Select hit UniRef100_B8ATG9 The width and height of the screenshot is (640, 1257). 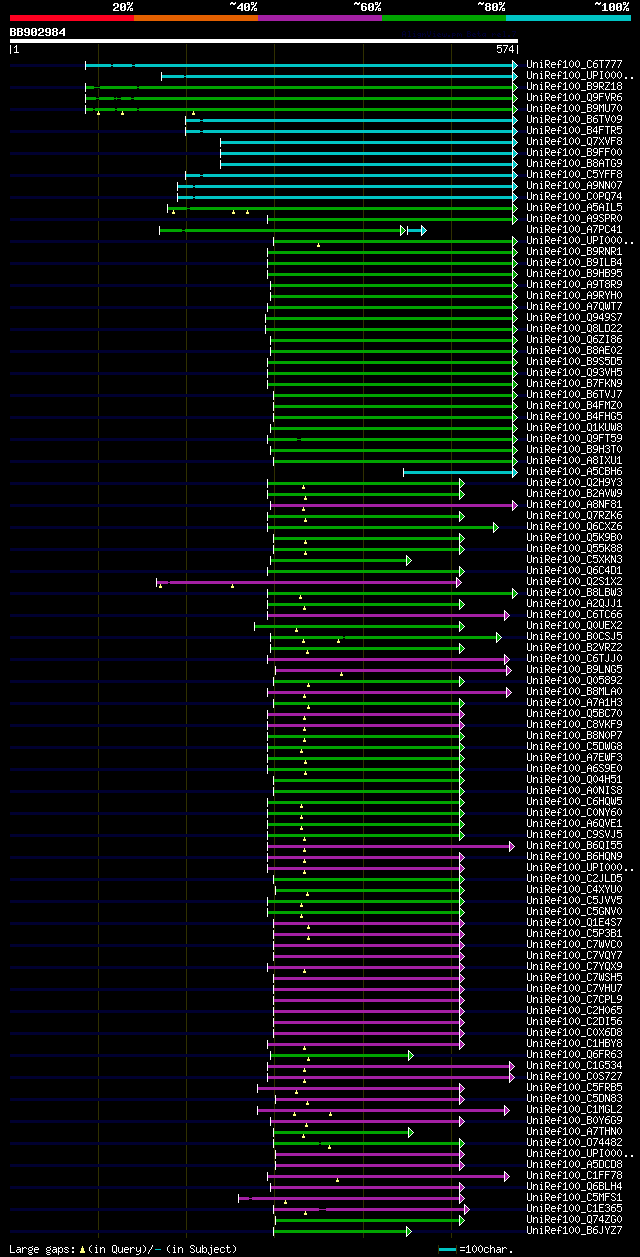574,163
